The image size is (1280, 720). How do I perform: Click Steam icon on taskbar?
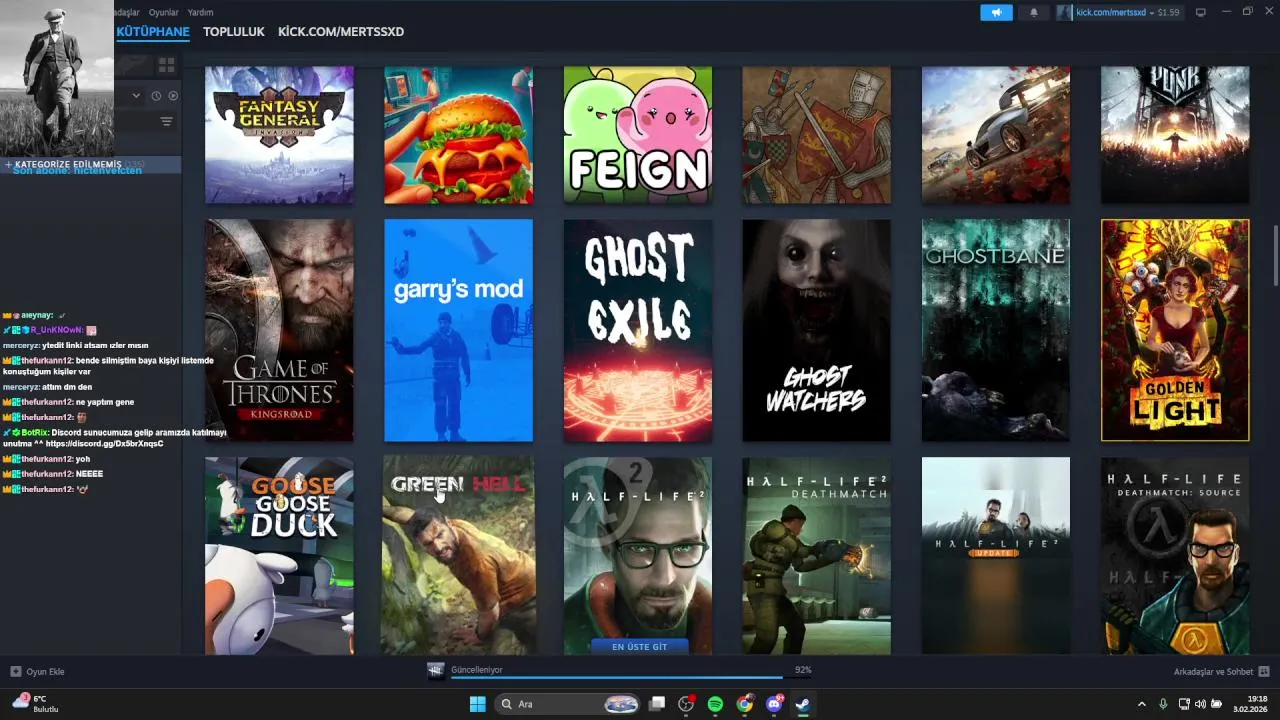click(803, 704)
